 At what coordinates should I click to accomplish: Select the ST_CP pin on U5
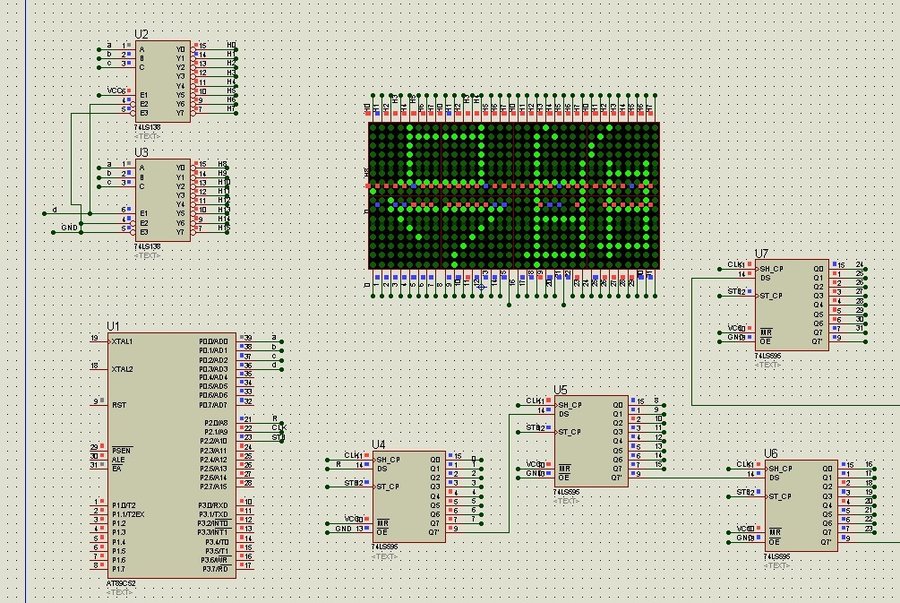567,432
